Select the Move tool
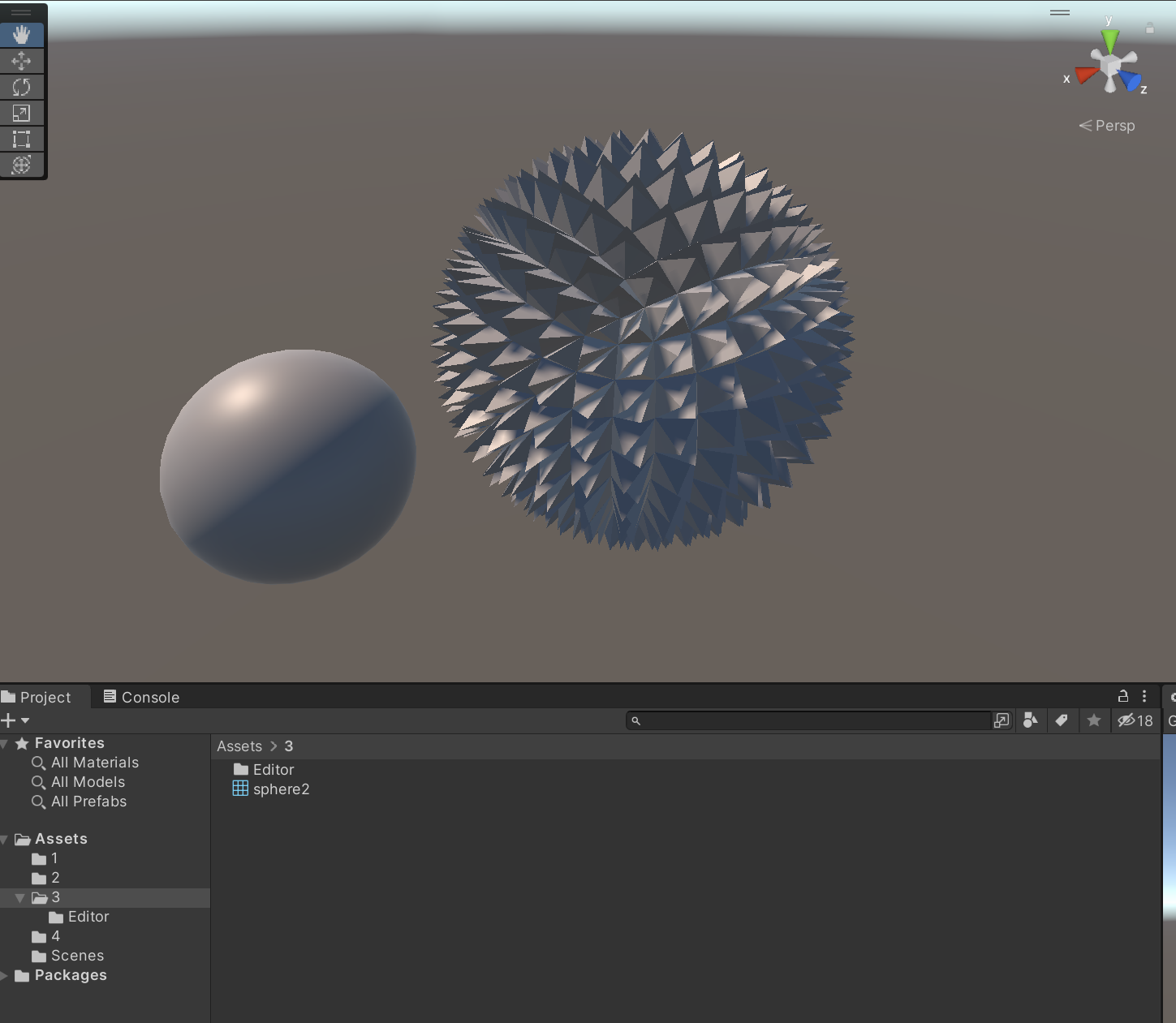This screenshot has width=1176, height=1023. click(22, 61)
